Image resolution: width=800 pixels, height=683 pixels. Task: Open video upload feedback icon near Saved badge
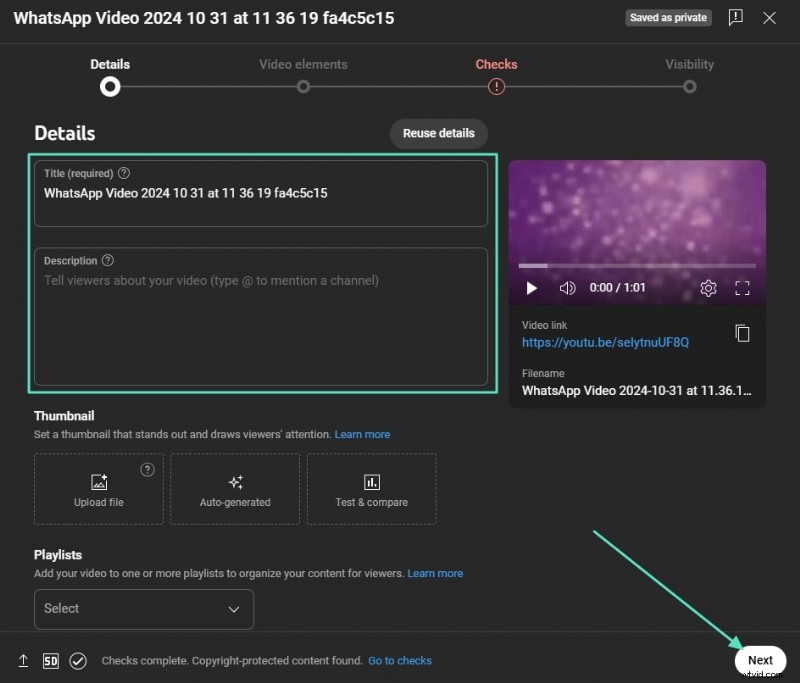(x=735, y=17)
